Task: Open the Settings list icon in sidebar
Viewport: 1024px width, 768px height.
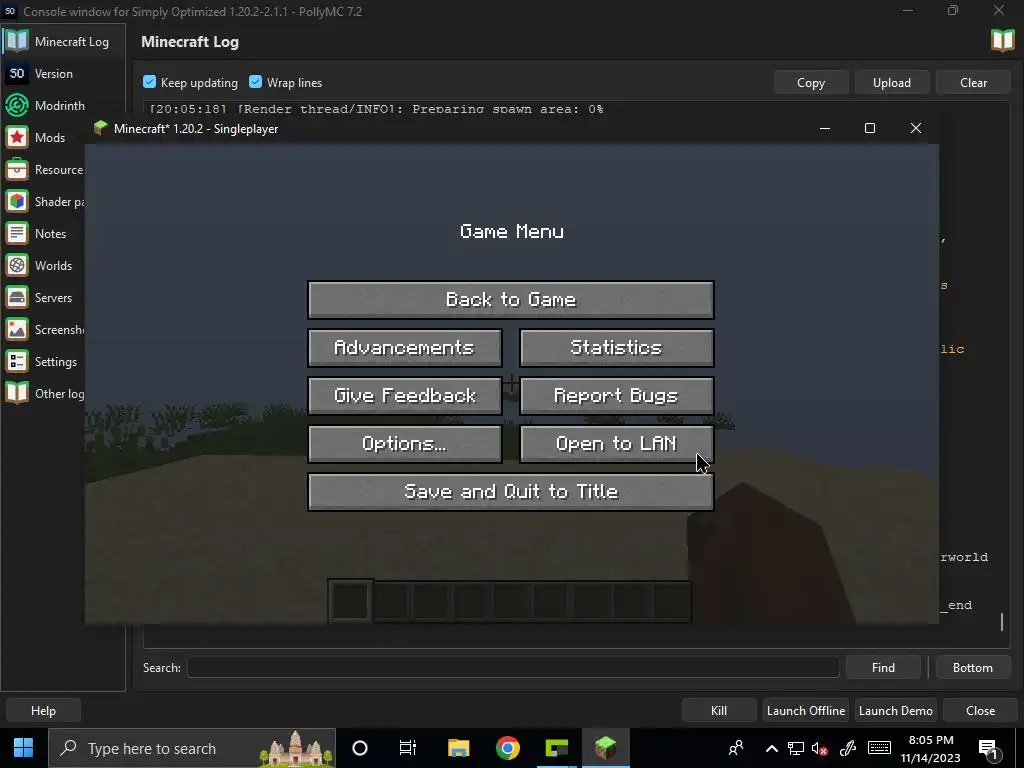Action: pos(17,361)
